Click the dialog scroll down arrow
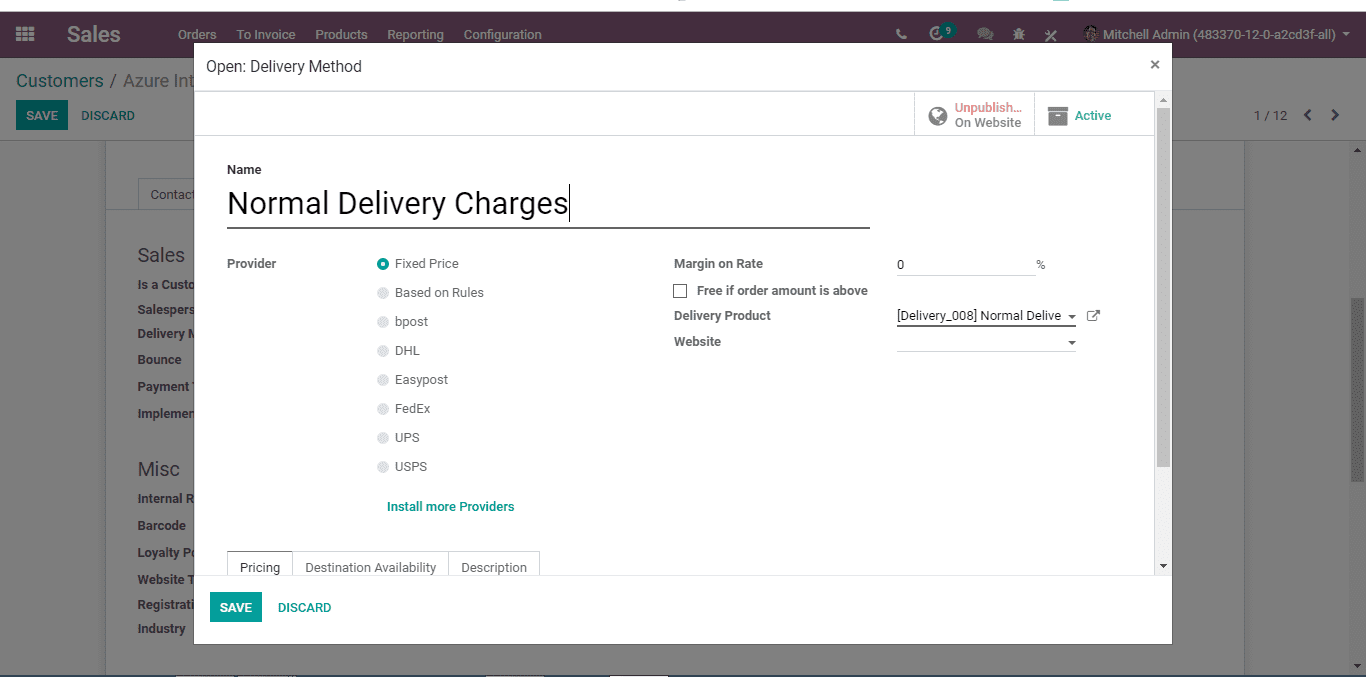 tap(1163, 566)
